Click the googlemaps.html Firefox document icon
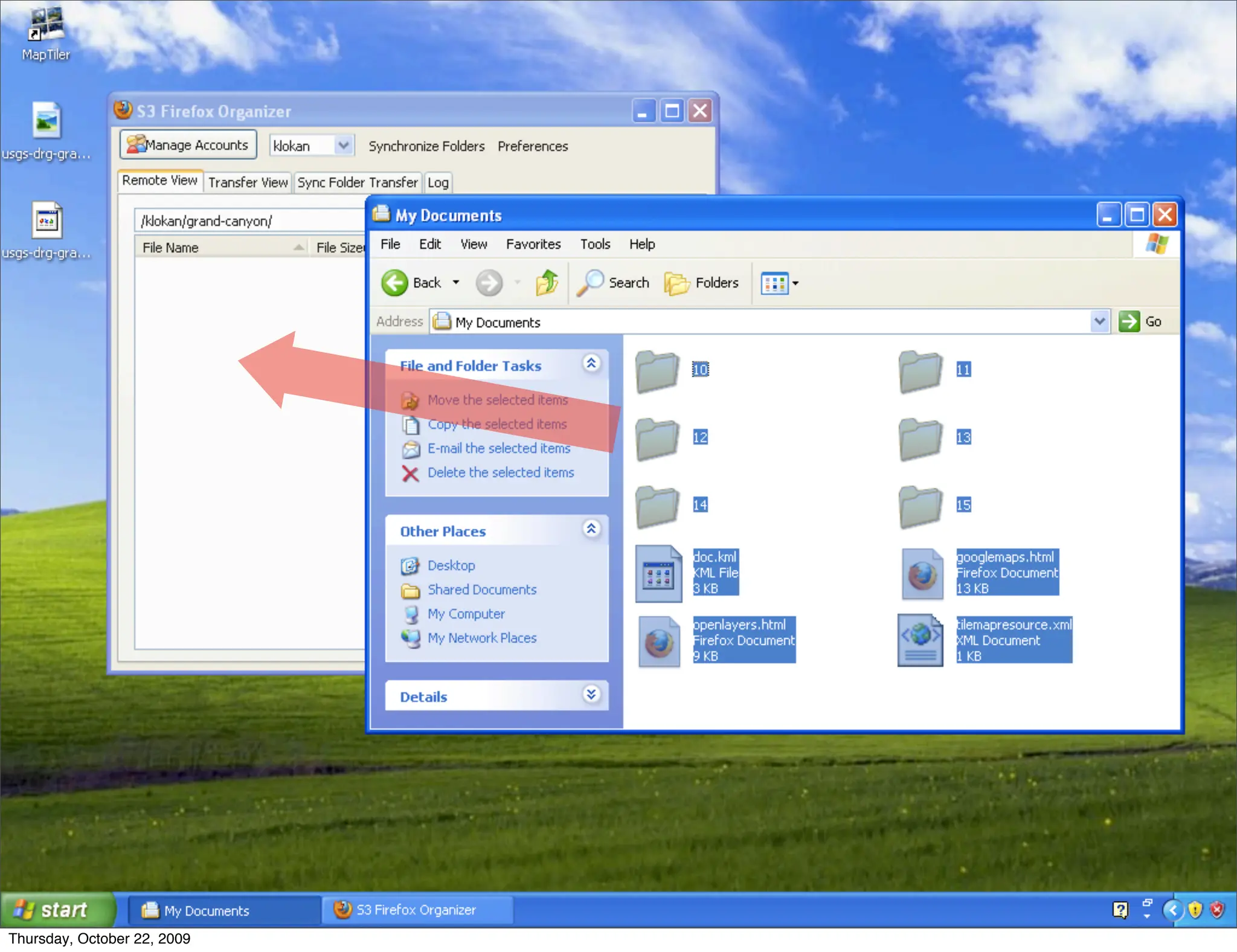Viewport: 1237px width, 952px height. [922, 573]
